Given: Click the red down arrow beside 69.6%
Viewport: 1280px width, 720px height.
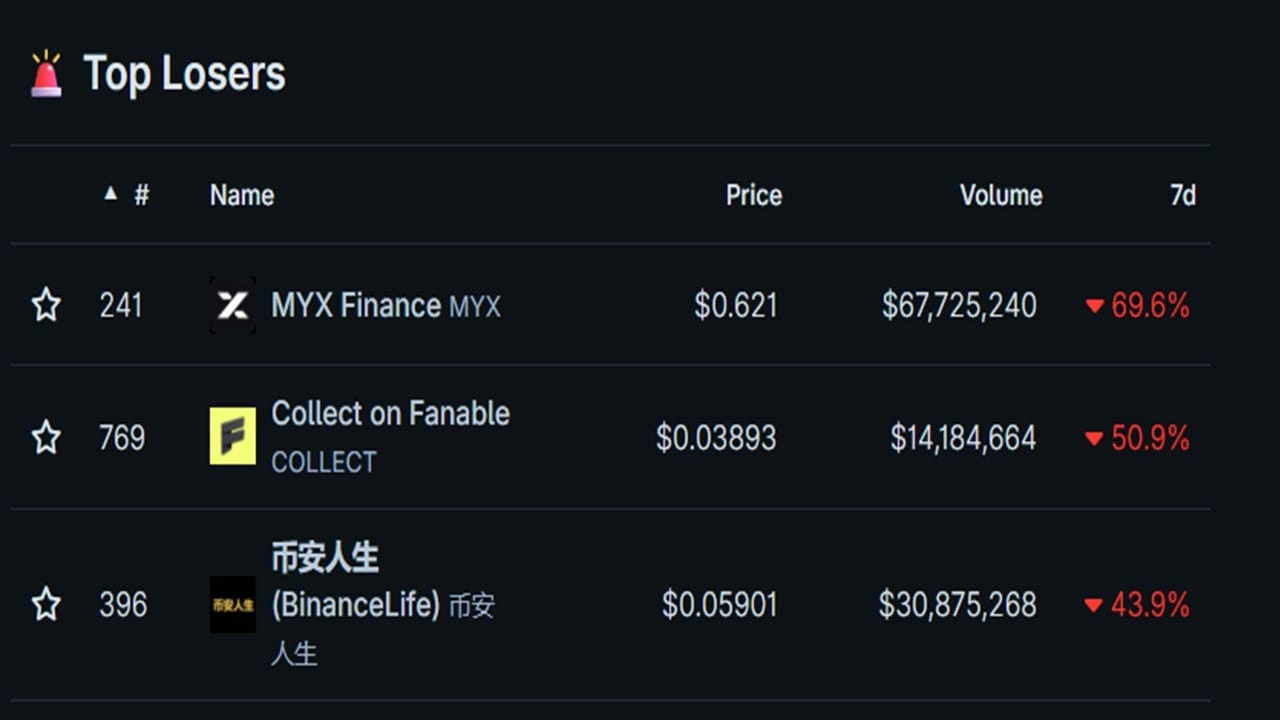Looking at the screenshot, I should 1095,306.
